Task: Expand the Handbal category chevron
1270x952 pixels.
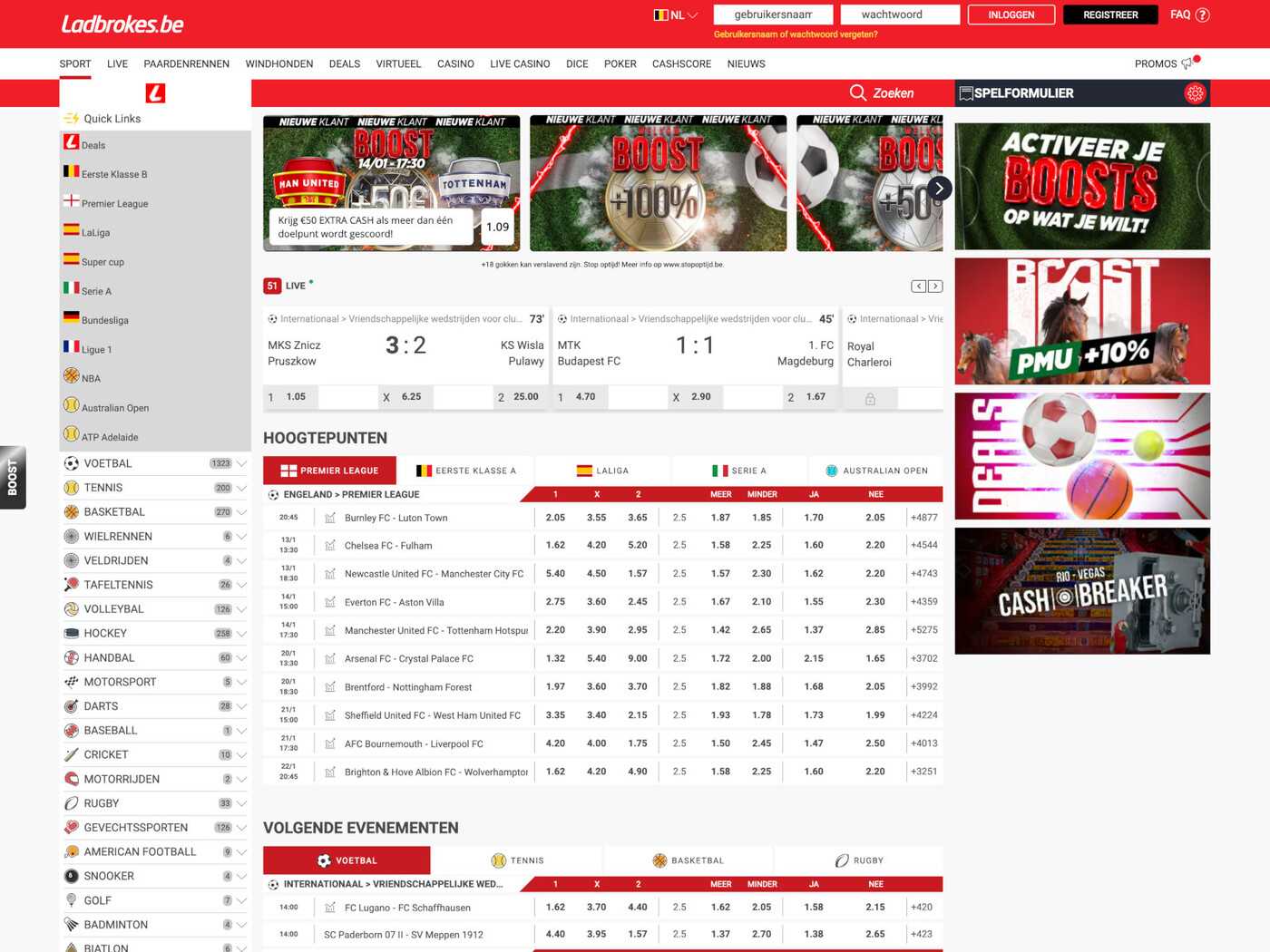Action: pos(241,658)
